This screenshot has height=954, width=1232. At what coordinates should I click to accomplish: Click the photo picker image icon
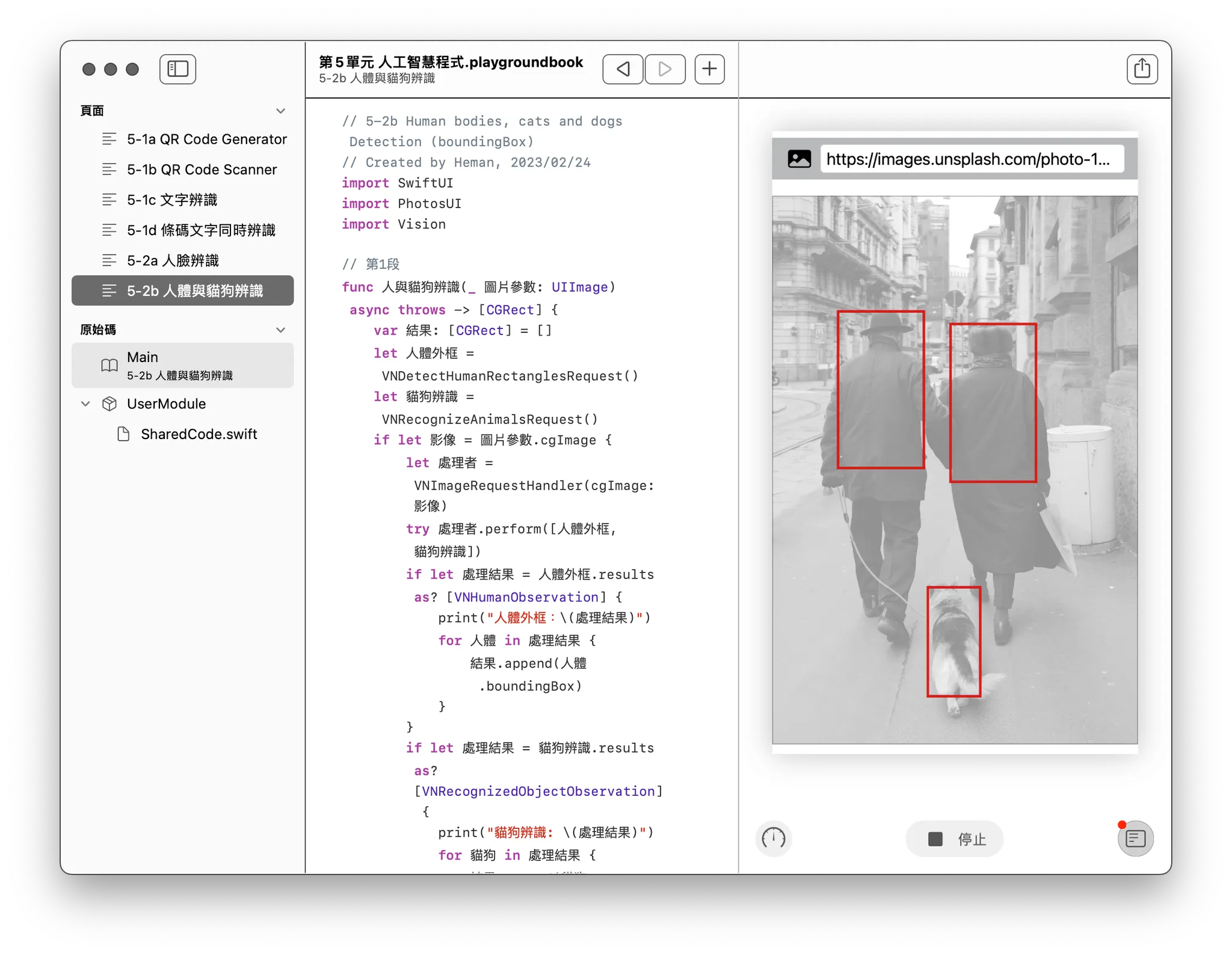[799, 159]
